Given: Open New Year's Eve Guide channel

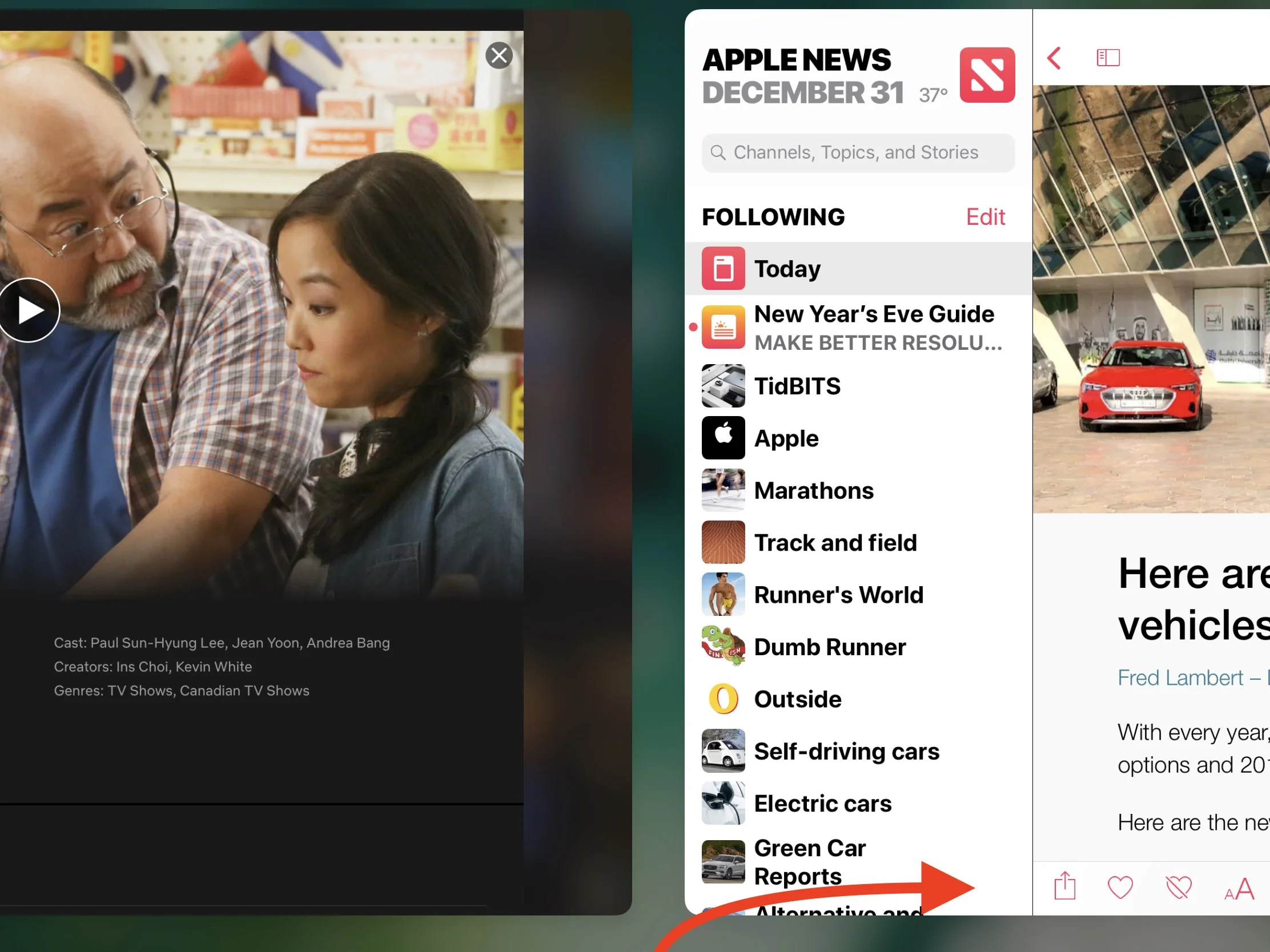Looking at the screenshot, I should [x=858, y=328].
